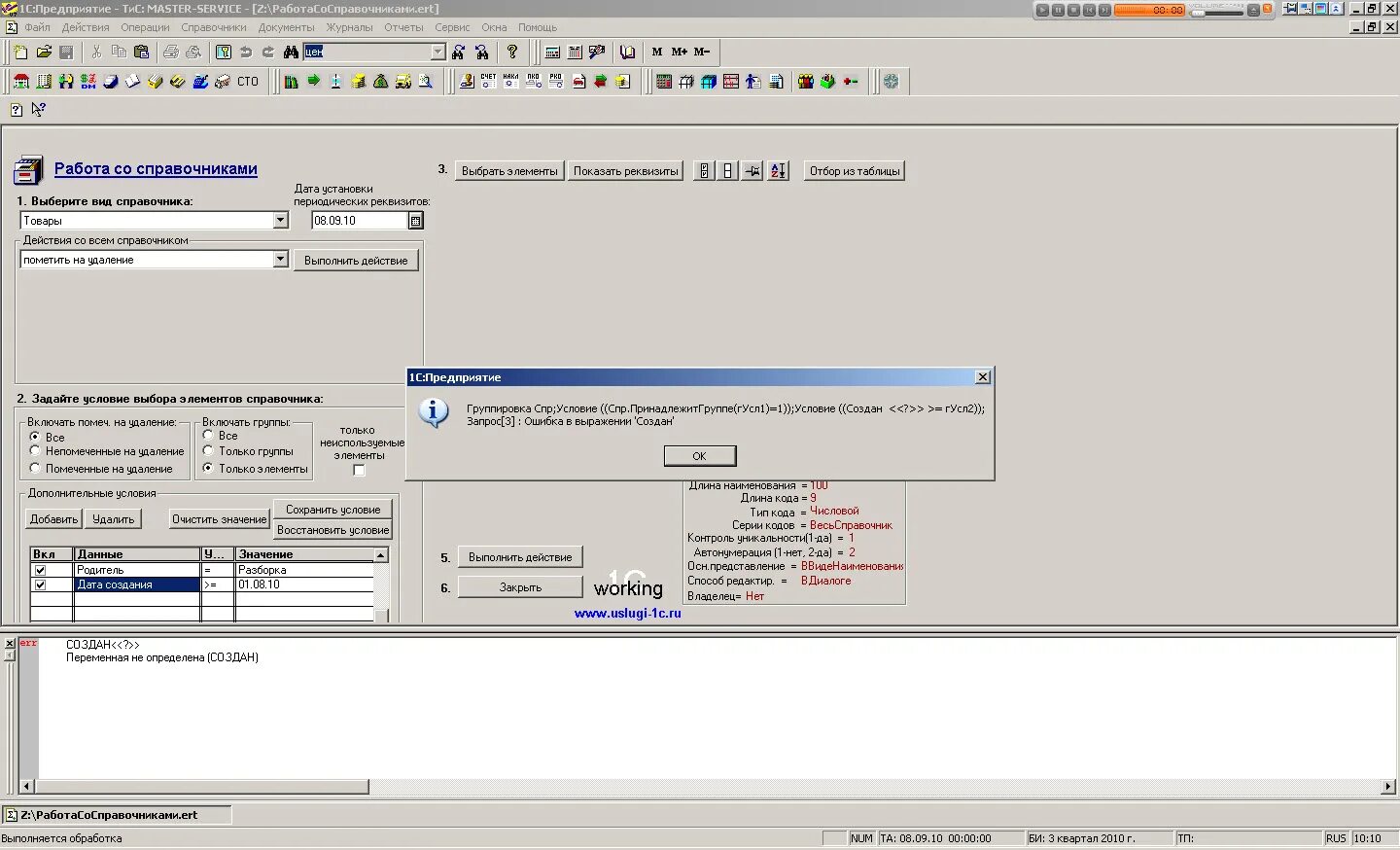This screenshot has width=1400, height=850.
Task: Click the house icon in second toolbar
Action: pyautogui.click(x=20, y=82)
